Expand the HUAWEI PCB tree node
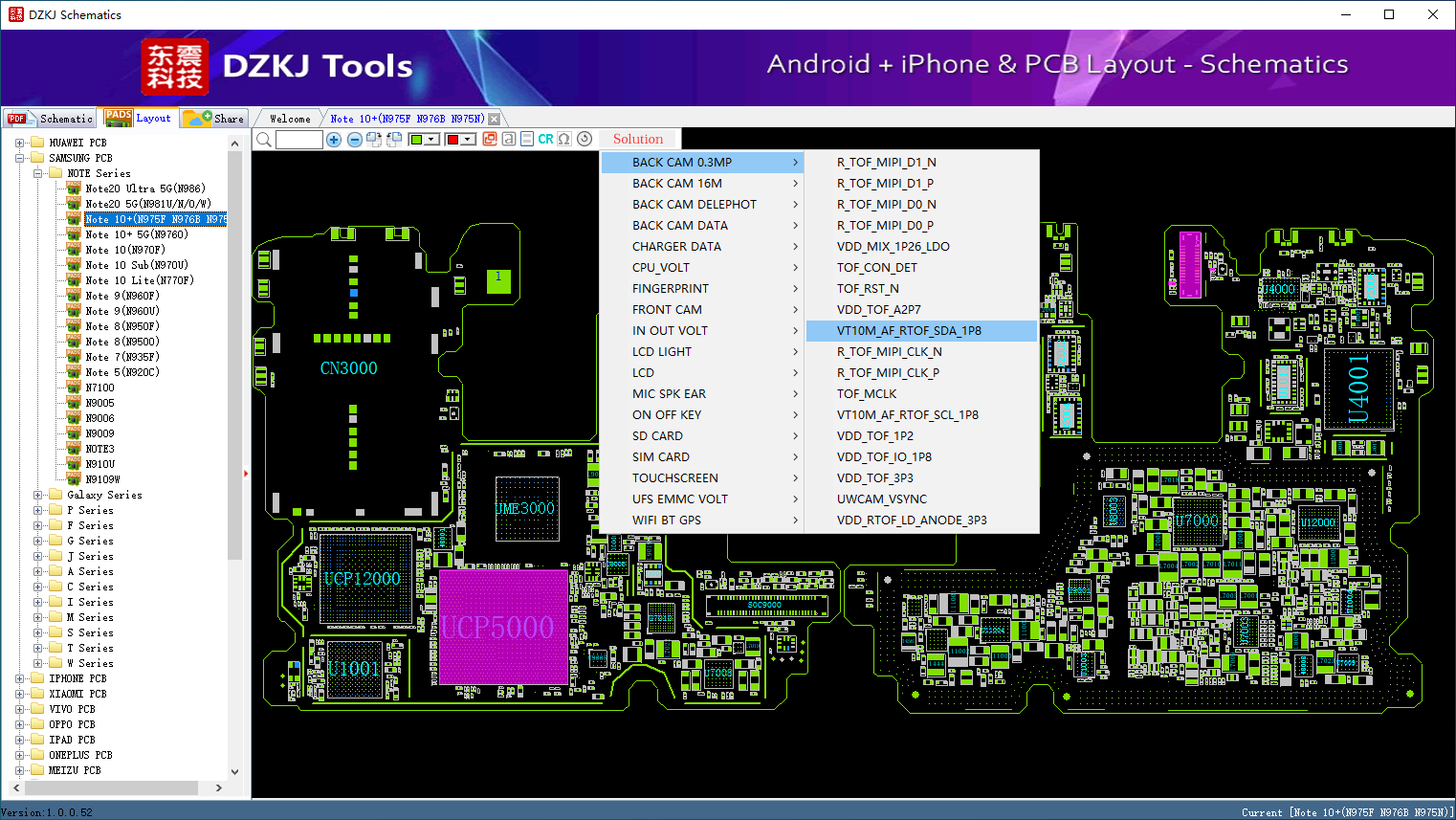Screen dimensions: 1456x820 coord(19,143)
